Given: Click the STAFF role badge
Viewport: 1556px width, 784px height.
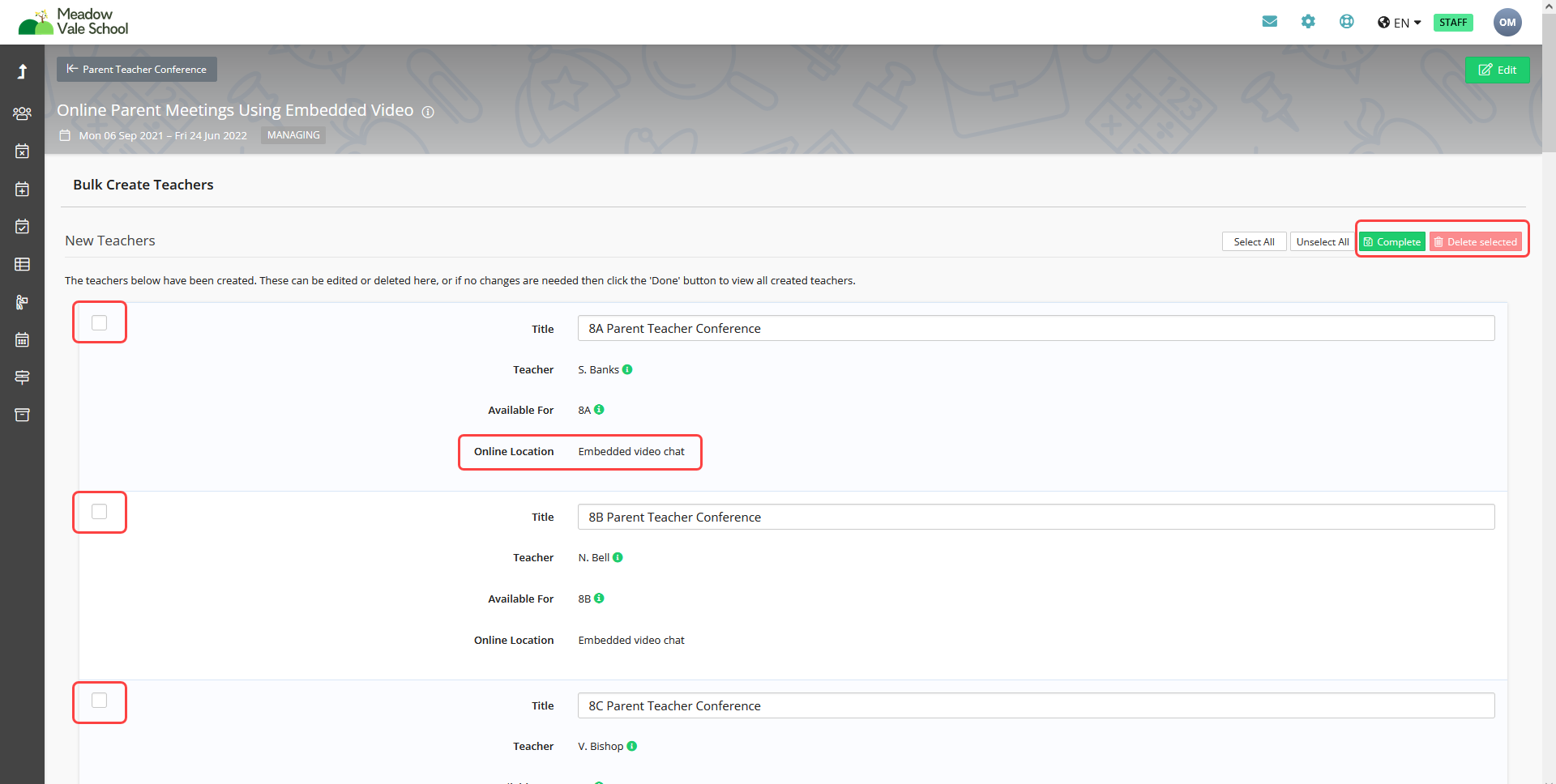Looking at the screenshot, I should click(x=1452, y=23).
